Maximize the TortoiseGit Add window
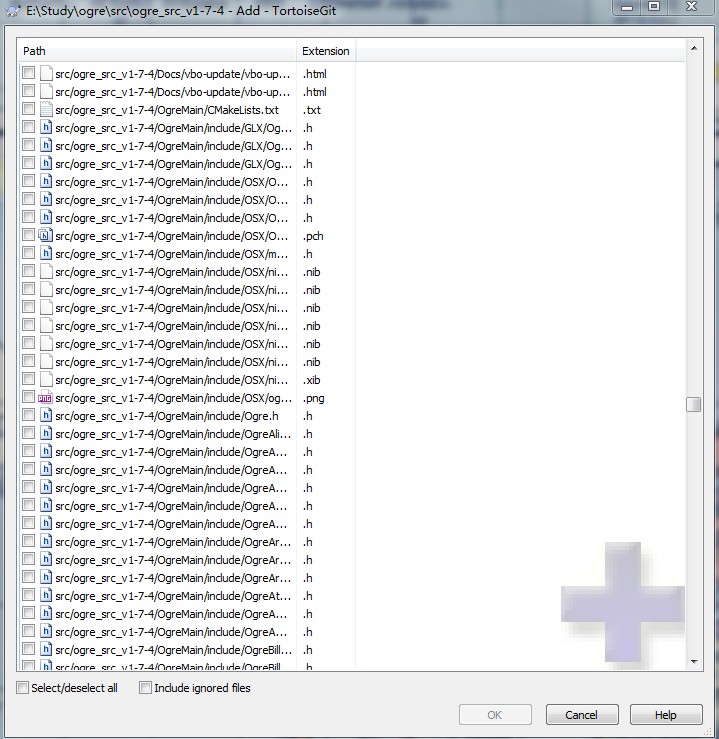719x739 pixels. click(x=654, y=7)
